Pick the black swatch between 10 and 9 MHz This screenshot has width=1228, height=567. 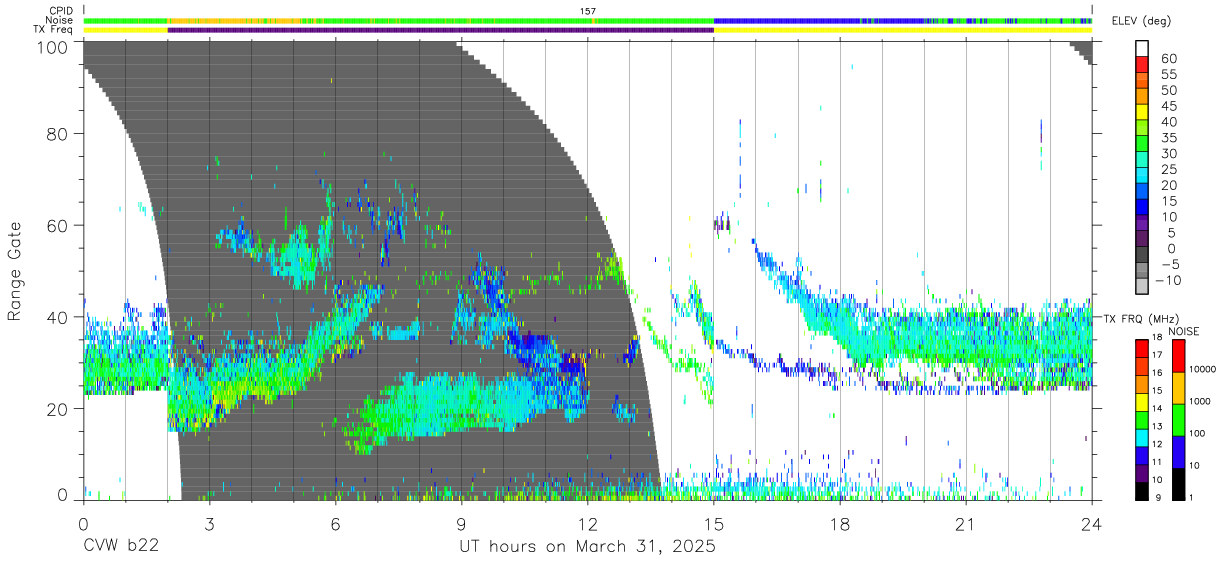1143,489
